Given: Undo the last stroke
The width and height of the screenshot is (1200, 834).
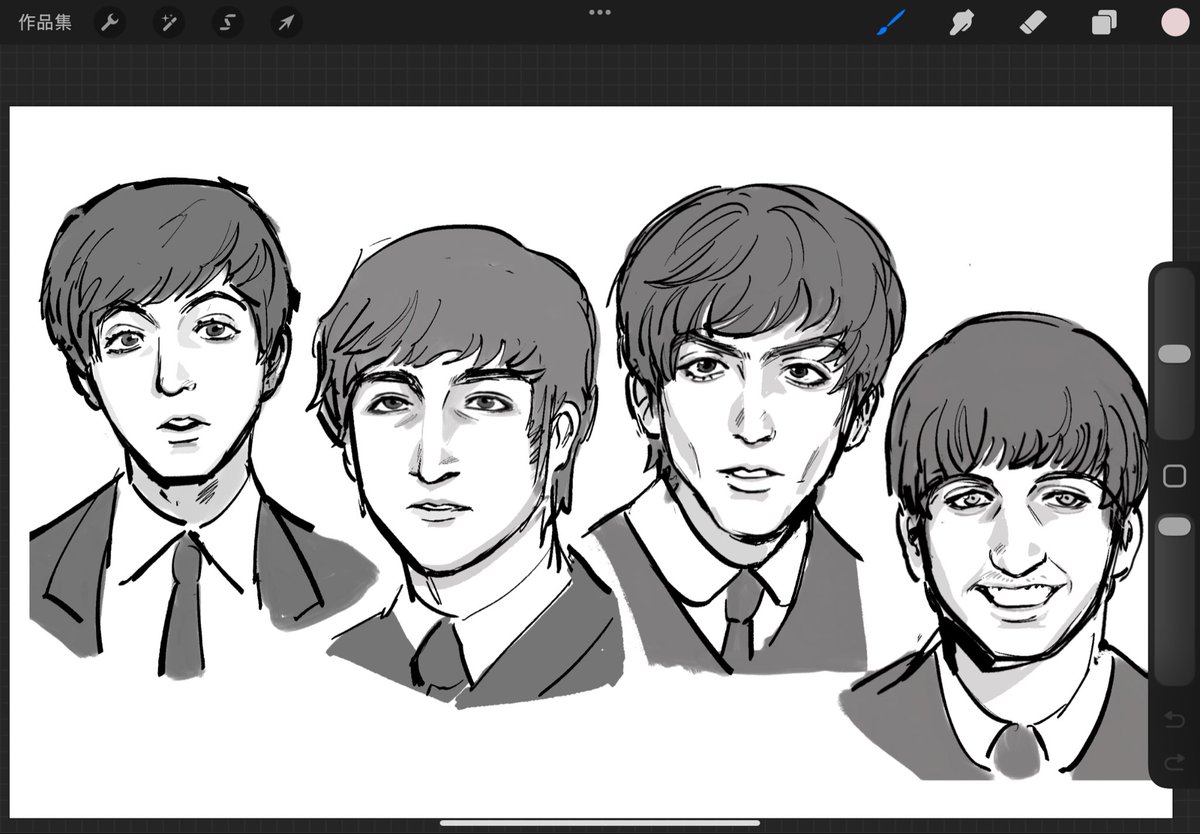Looking at the screenshot, I should pyautogui.click(x=1174, y=720).
